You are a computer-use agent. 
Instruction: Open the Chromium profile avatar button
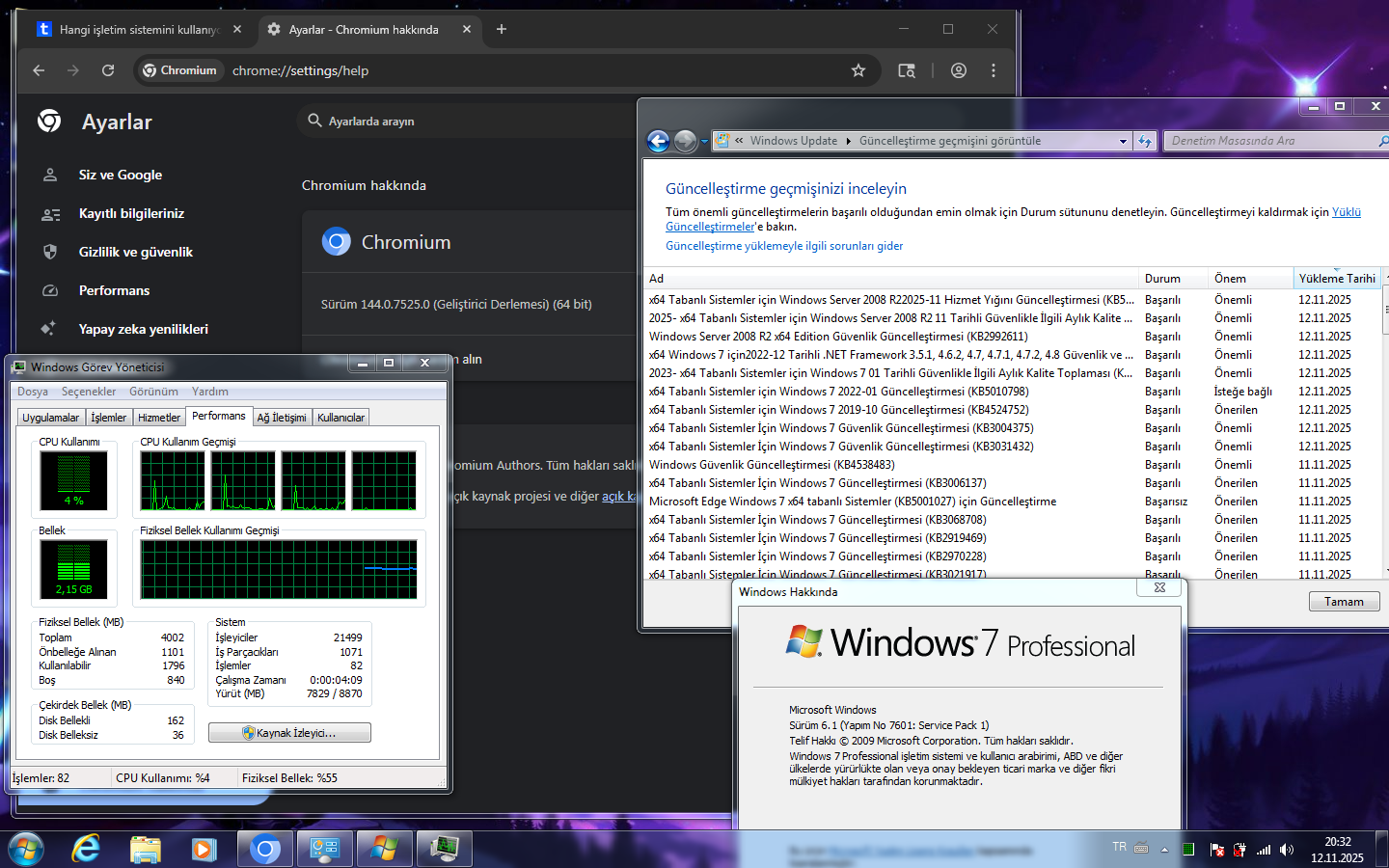[x=959, y=70]
